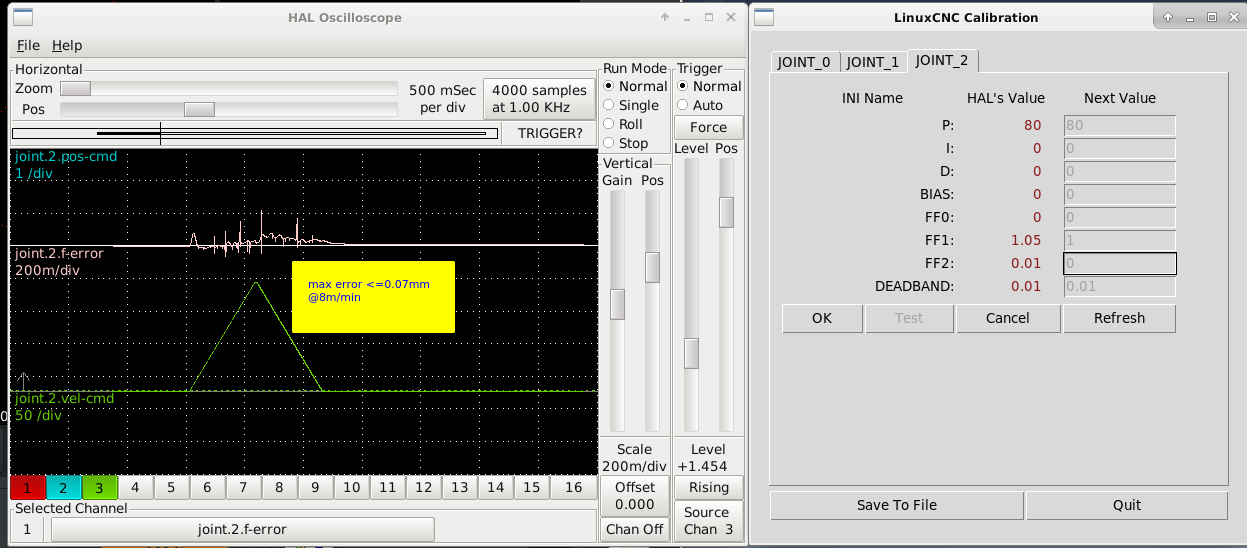This screenshot has width=1247, height=548.
Task: Select oscilloscope channel 14
Action: pyautogui.click(x=495, y=487)
